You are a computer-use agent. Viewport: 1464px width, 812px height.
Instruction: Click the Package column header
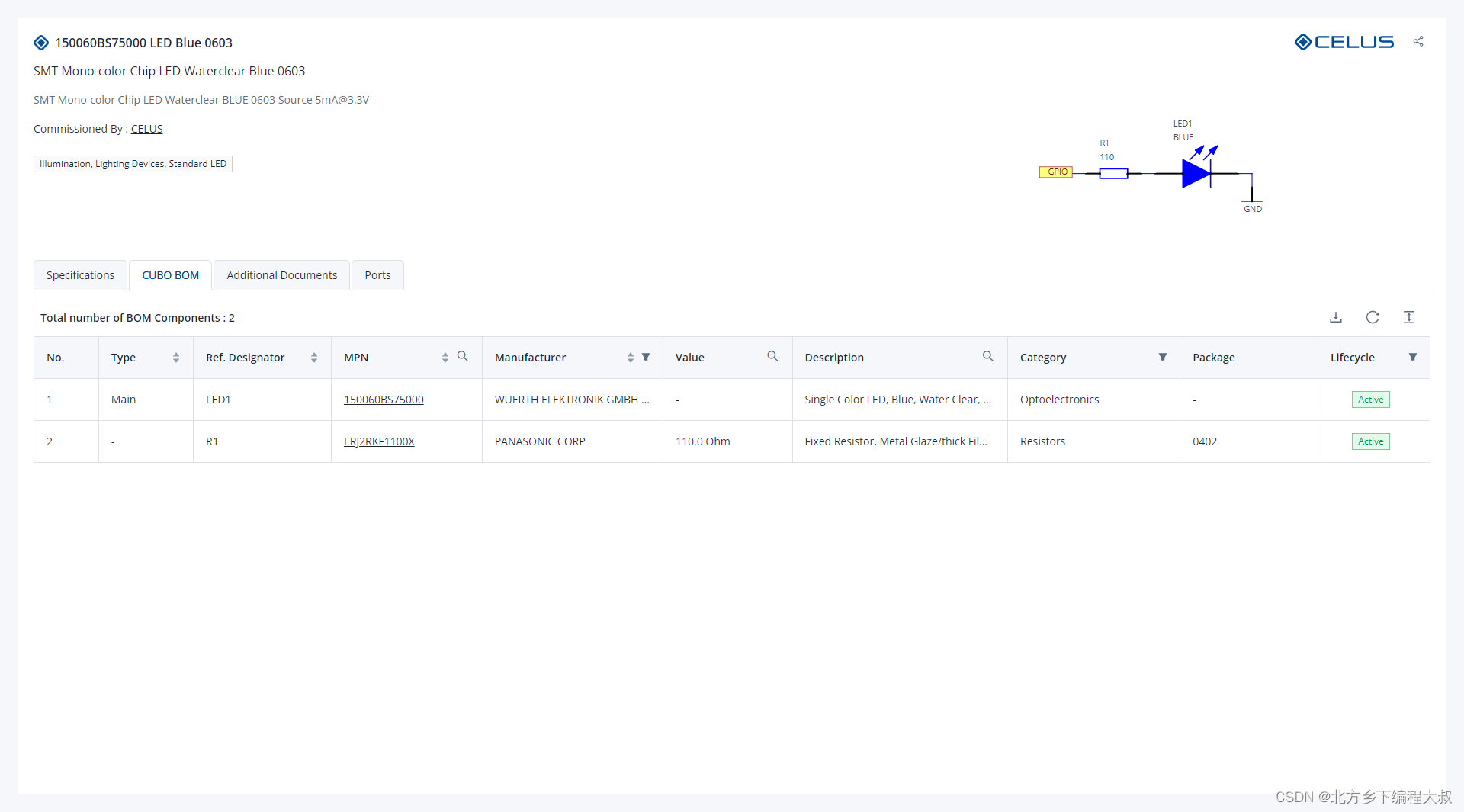coord(1248,358)
